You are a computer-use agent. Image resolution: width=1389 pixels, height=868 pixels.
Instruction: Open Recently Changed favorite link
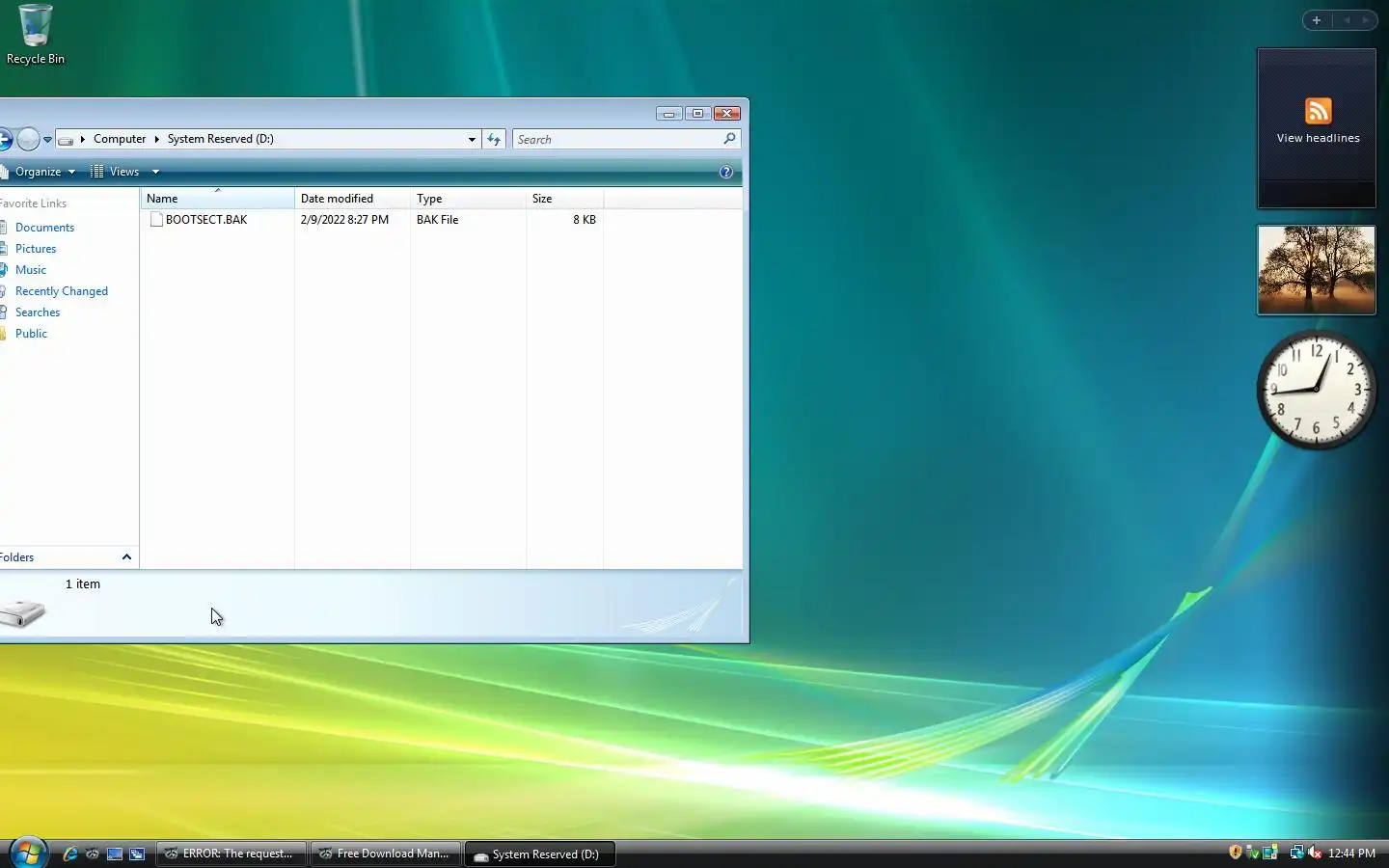62,291
